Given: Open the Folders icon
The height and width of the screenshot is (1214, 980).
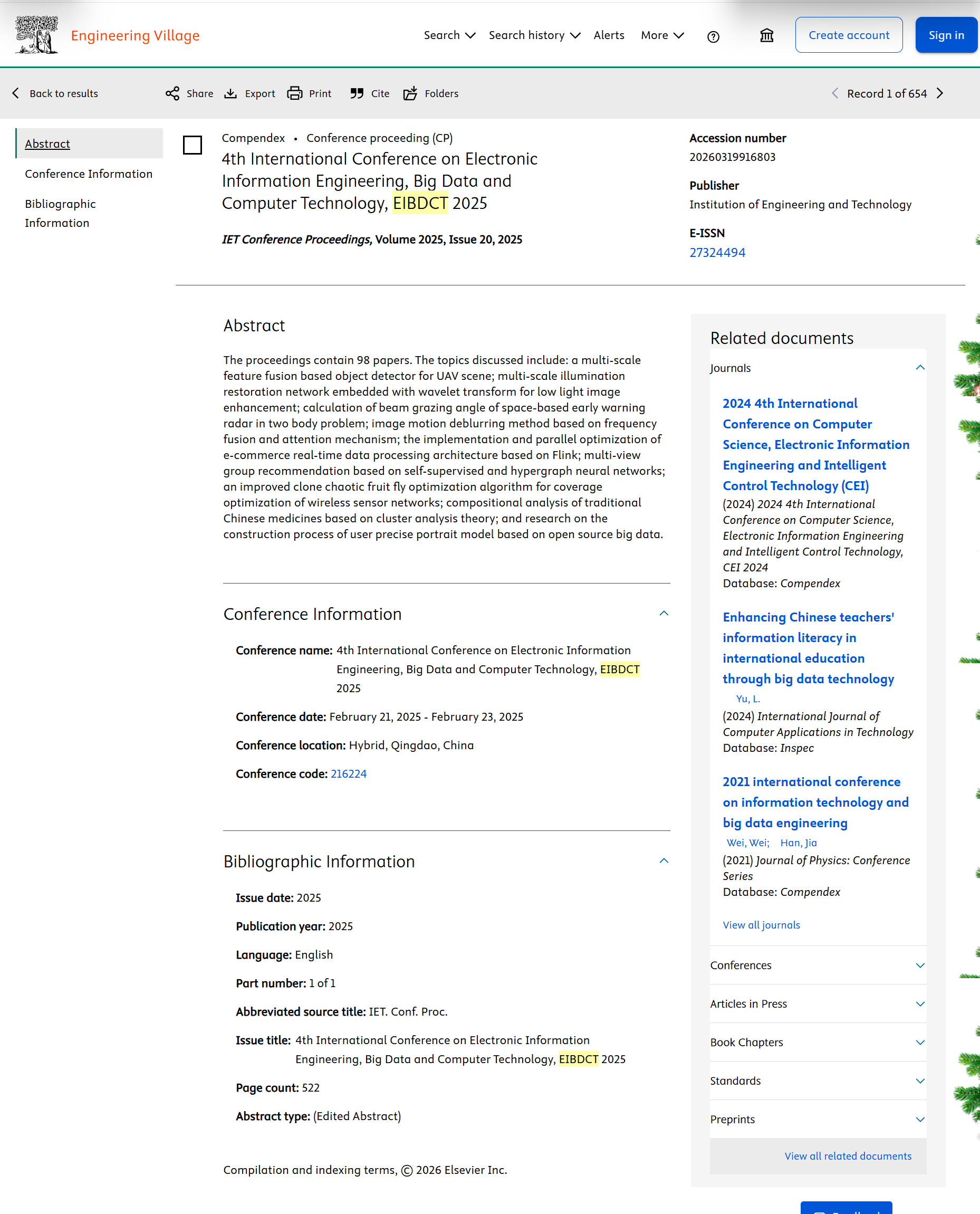Looking at the screenshot, I should [410, 93].
